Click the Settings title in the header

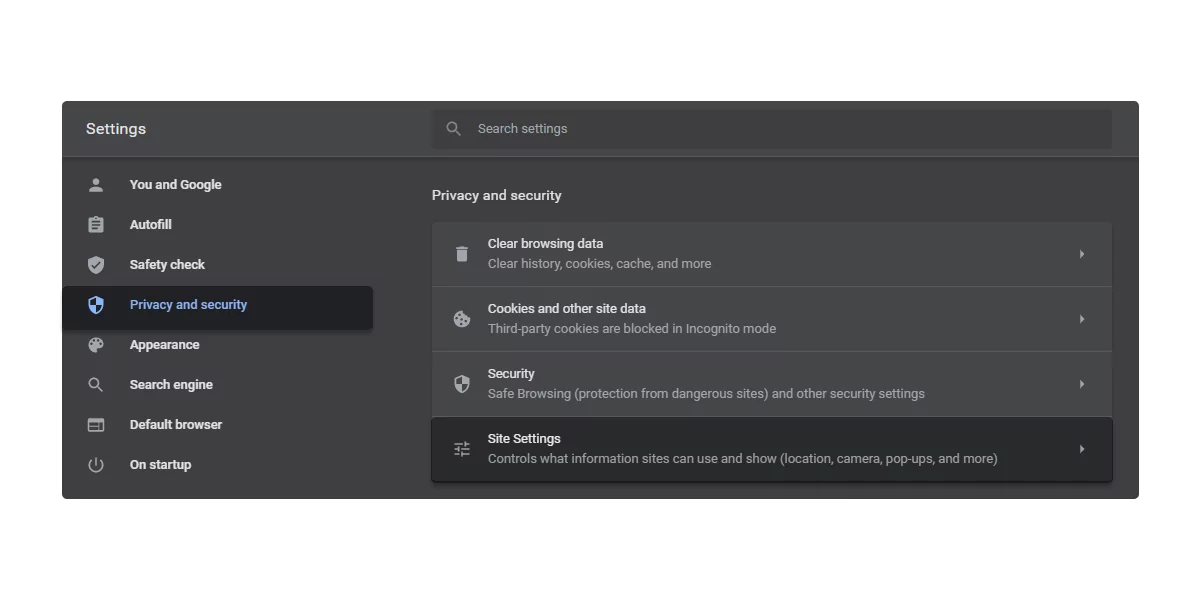tap(116, 129)
